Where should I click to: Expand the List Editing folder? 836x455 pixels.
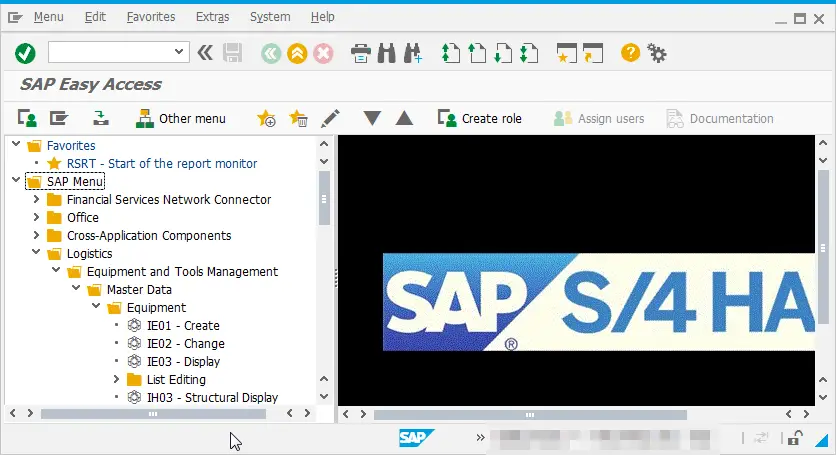(116, 379)
